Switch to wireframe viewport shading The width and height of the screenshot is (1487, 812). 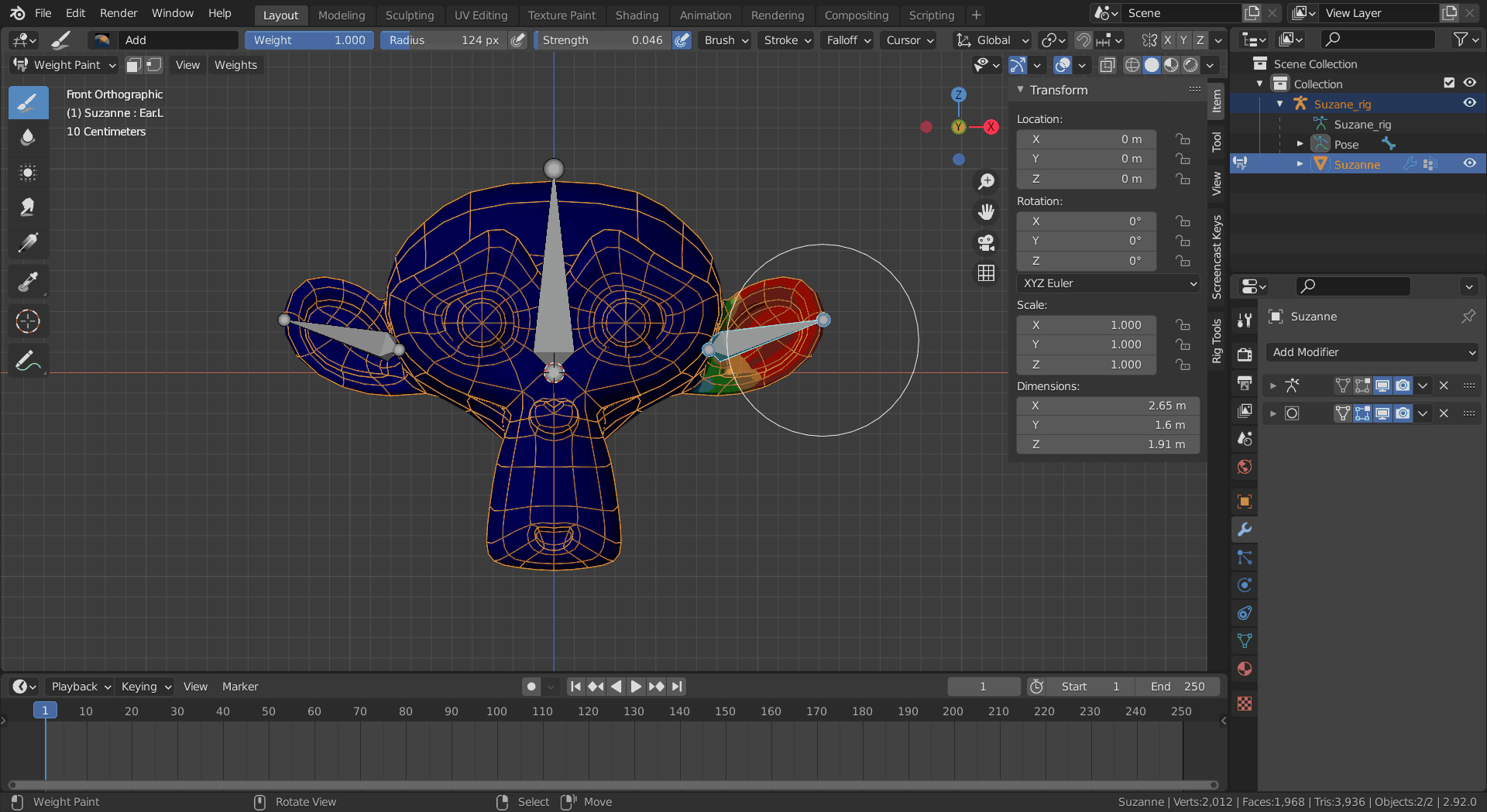tap(1132, 65)
